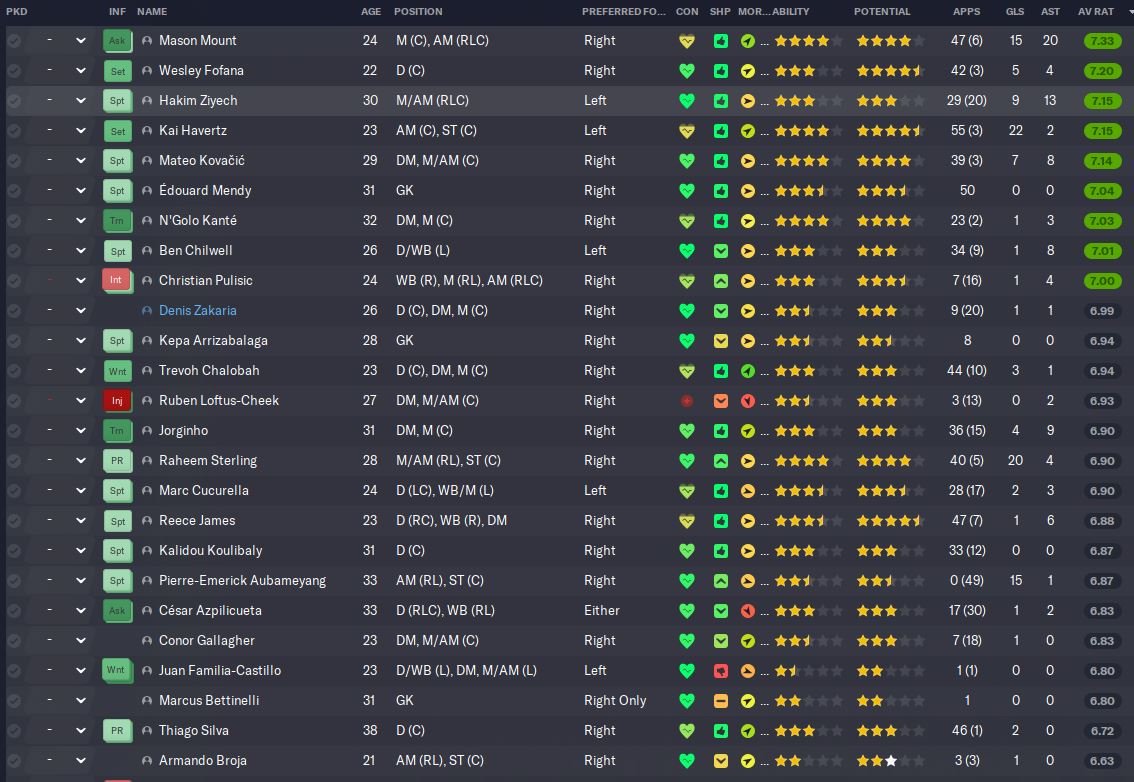Open the position dropdown chevron for Hakim Ziyech

pos(80,101)
